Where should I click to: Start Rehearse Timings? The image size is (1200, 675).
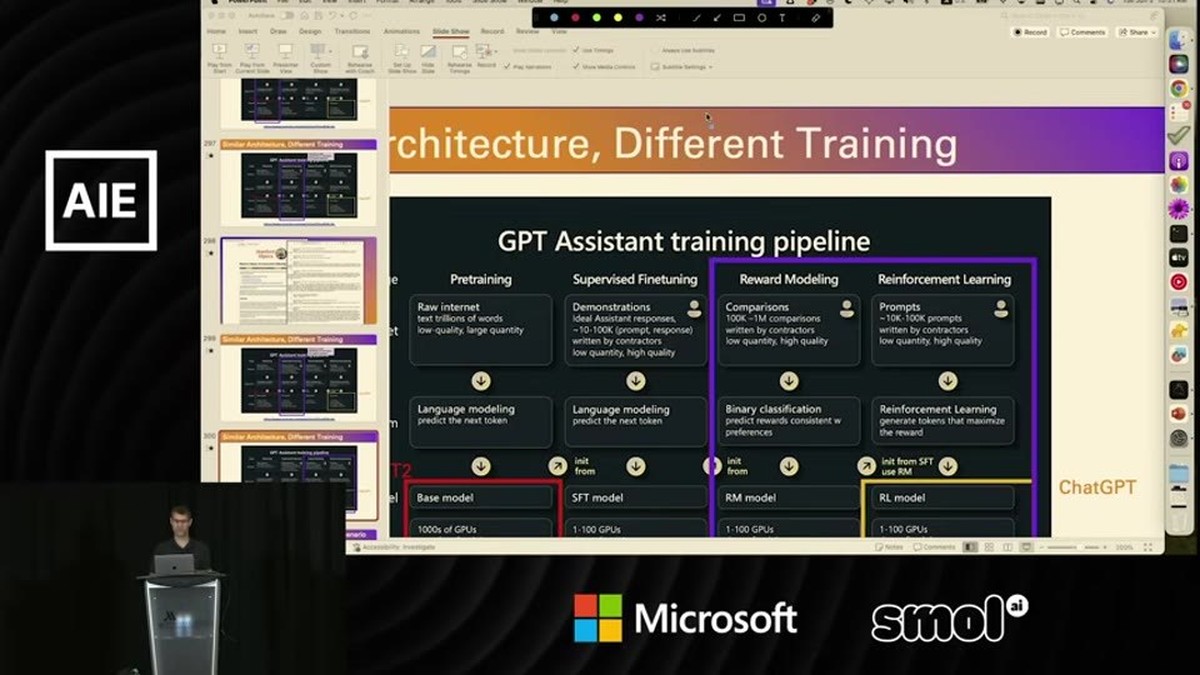click(x=459, y=58)
